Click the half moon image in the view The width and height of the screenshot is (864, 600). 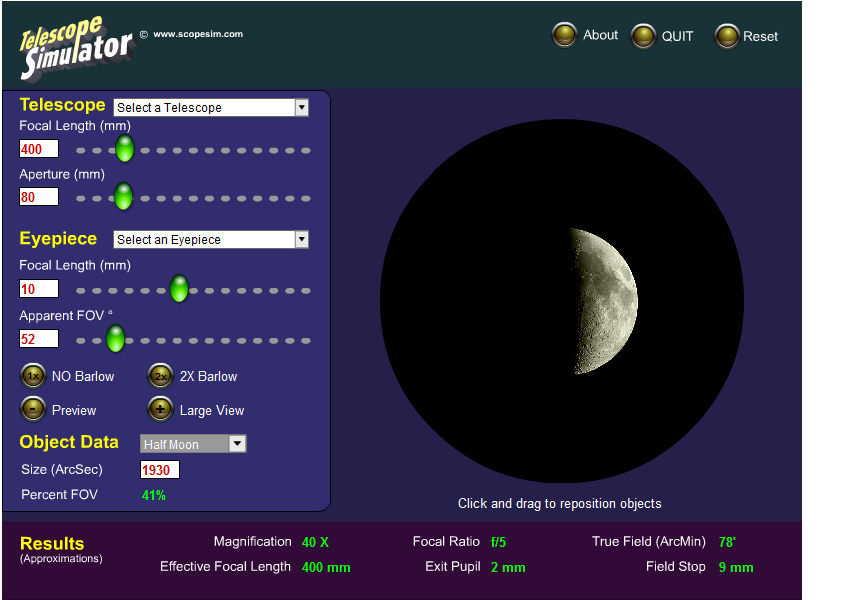603,301
